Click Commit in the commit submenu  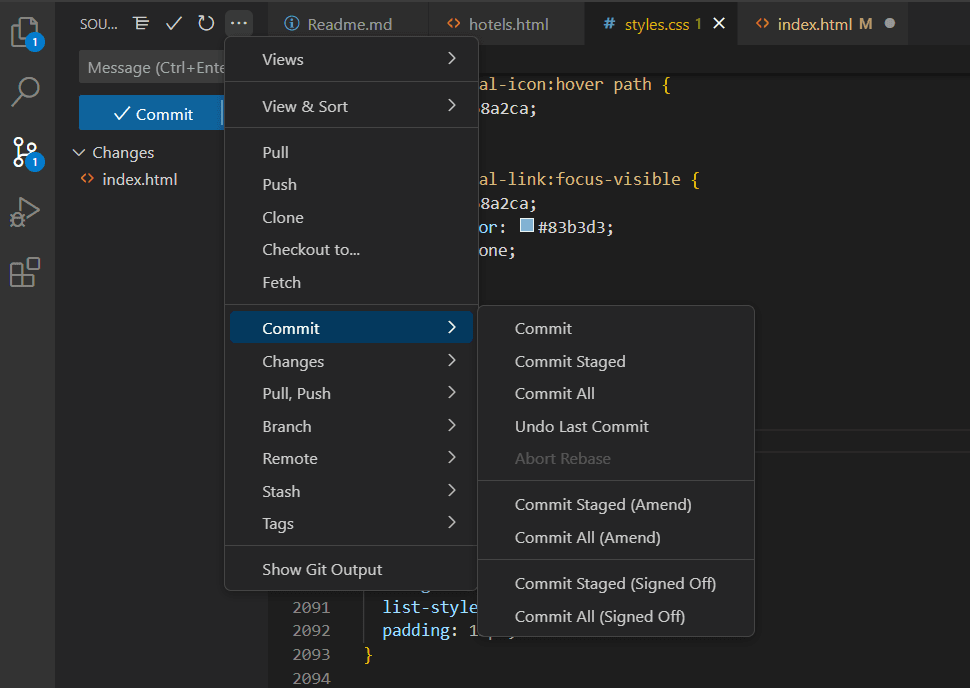[x=616, y=329]
